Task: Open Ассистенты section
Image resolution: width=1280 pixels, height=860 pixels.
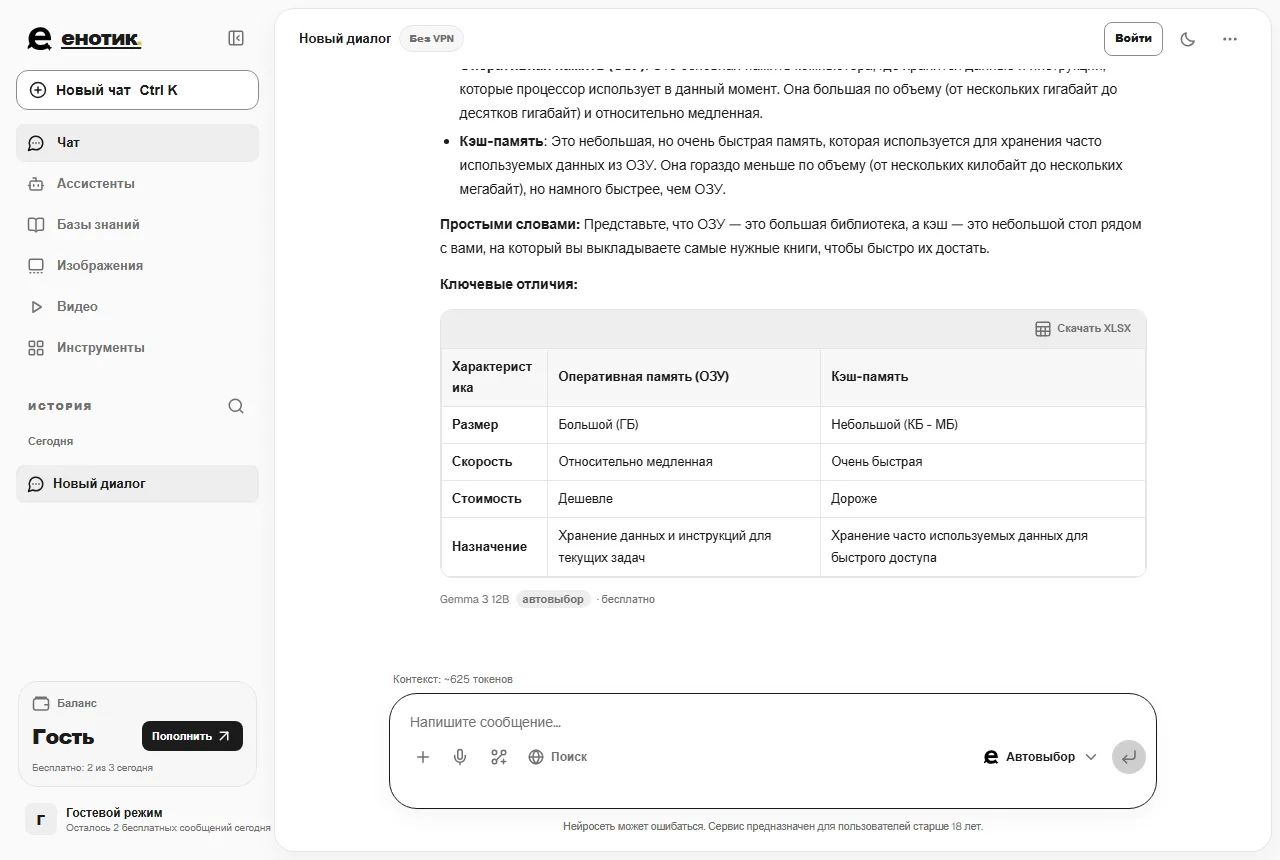Action: pyautogui.click(x=137, y=184)
